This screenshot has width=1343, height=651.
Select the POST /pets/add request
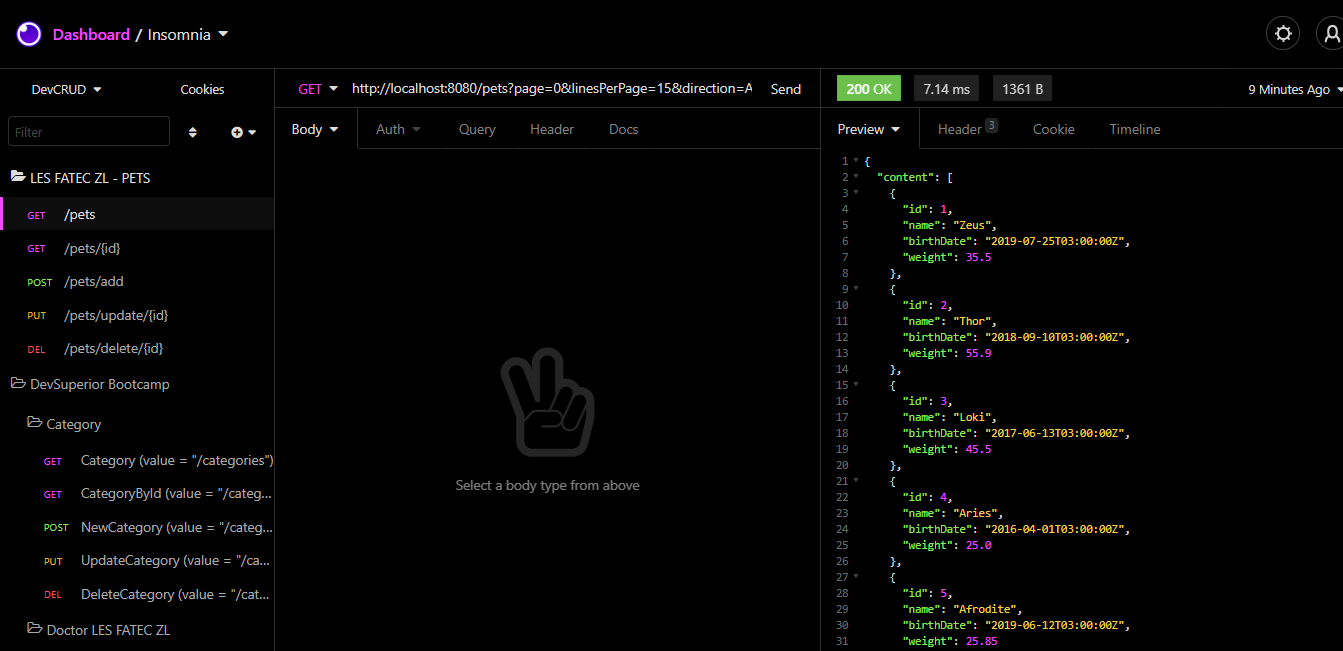pos(93,281)
